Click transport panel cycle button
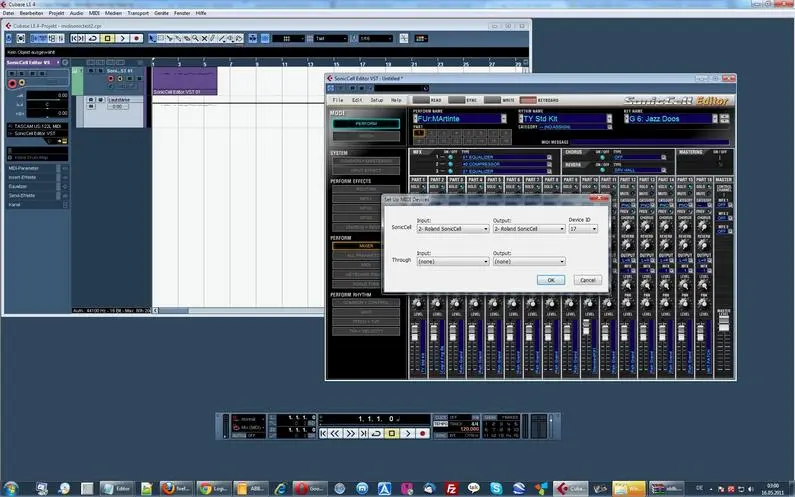The image size is (795, 497). (x=376, y=434)
